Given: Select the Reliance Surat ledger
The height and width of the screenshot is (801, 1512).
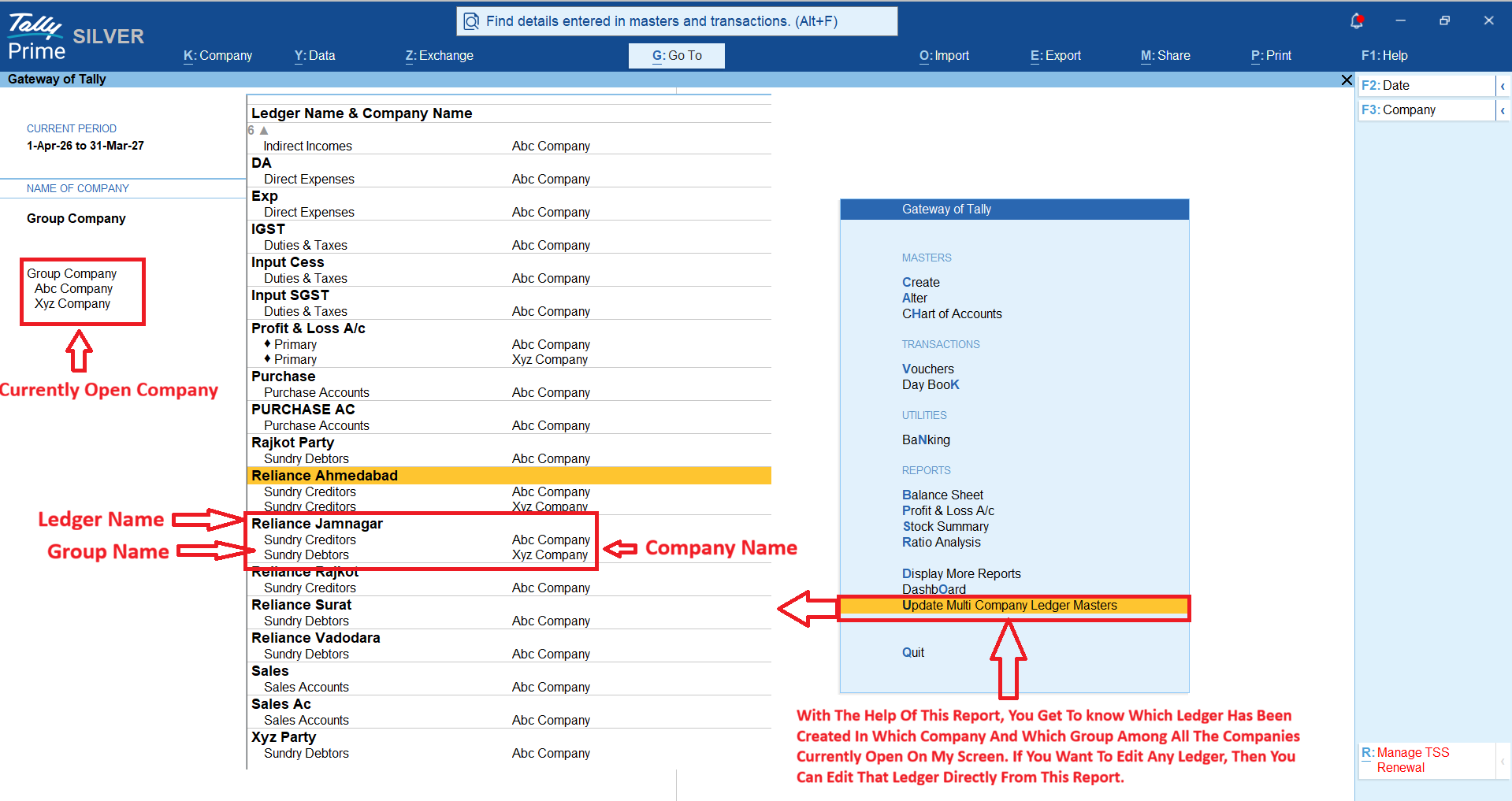Looking at the screenshot, I should pos(301,605).
